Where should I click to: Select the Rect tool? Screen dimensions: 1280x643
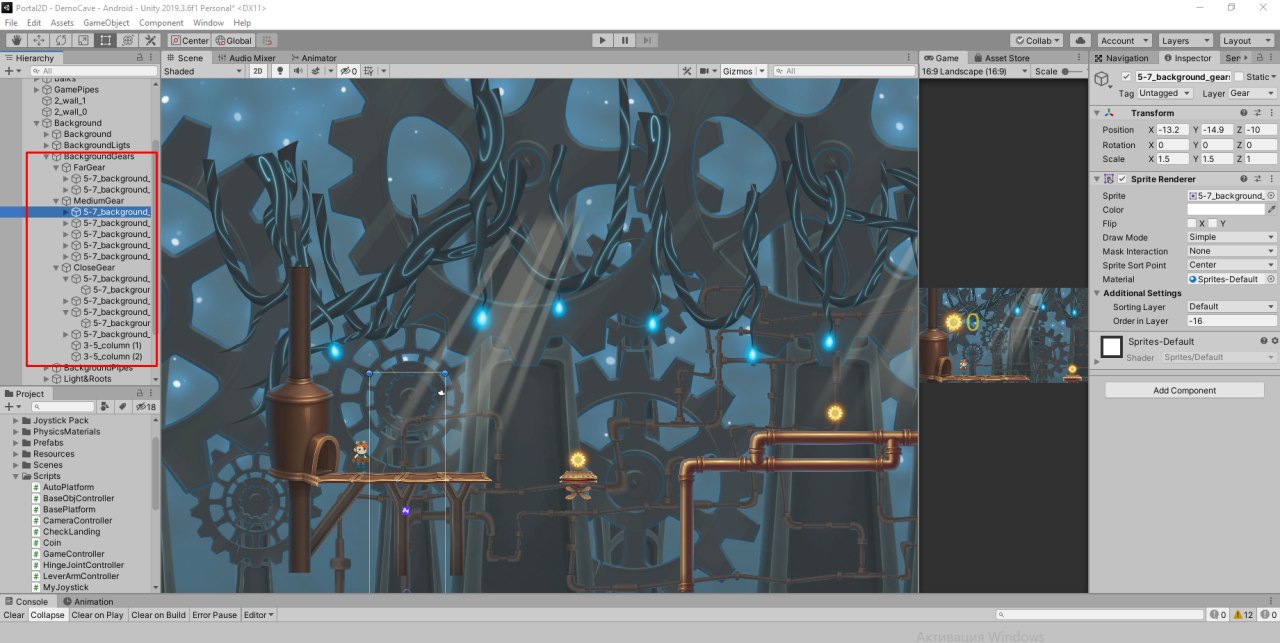106,41
